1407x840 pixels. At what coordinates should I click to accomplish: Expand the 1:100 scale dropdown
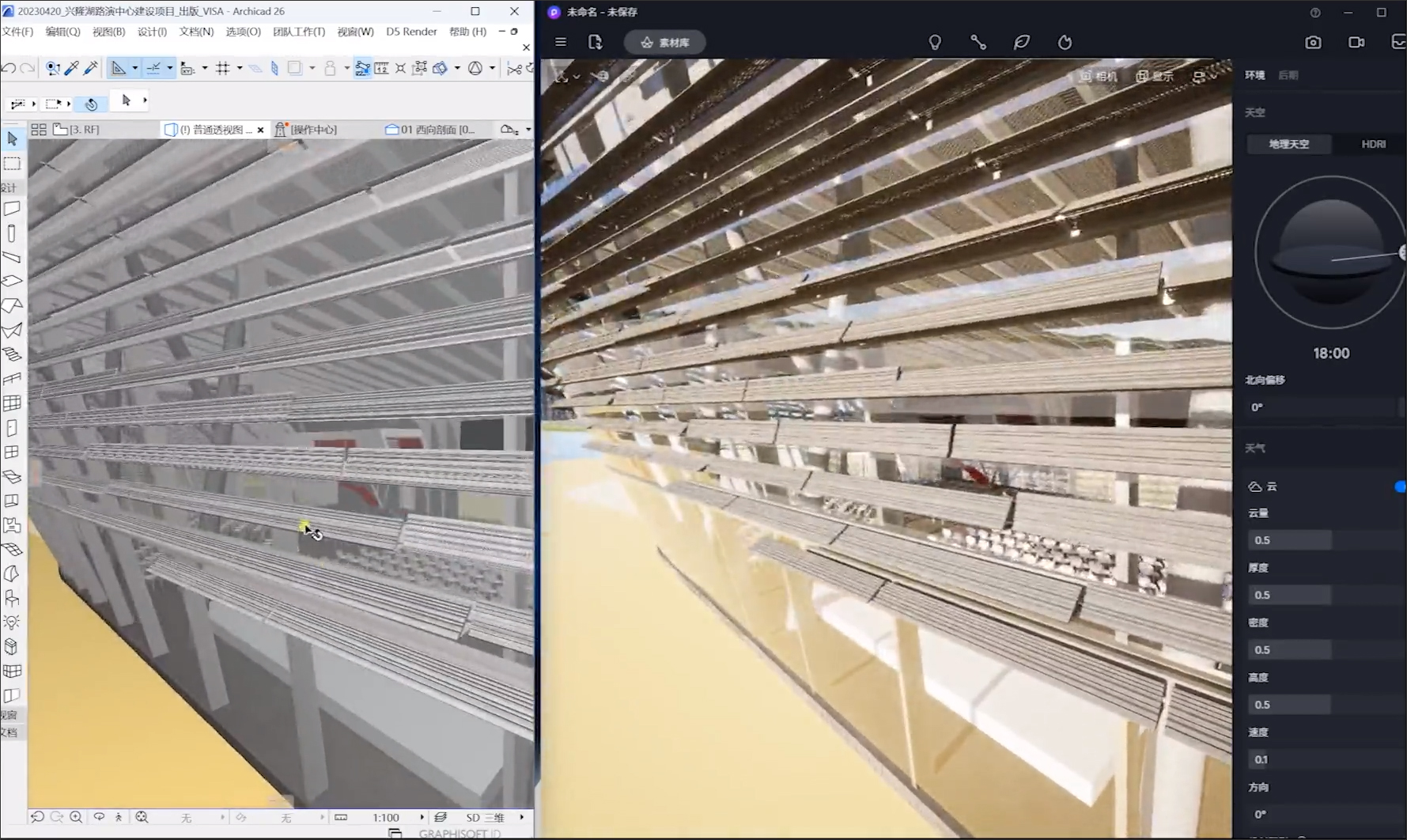pos(422,817)
